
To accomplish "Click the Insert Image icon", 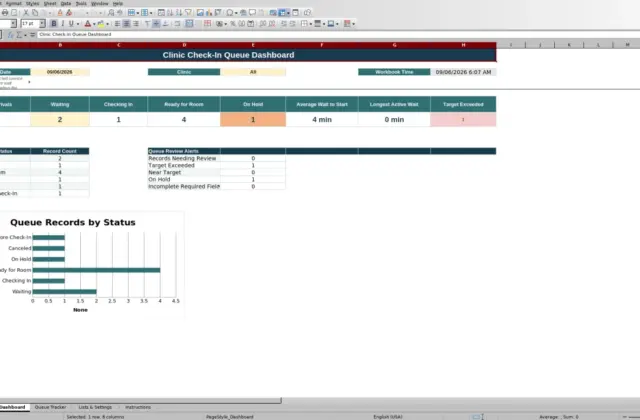I will click(200, 13).
